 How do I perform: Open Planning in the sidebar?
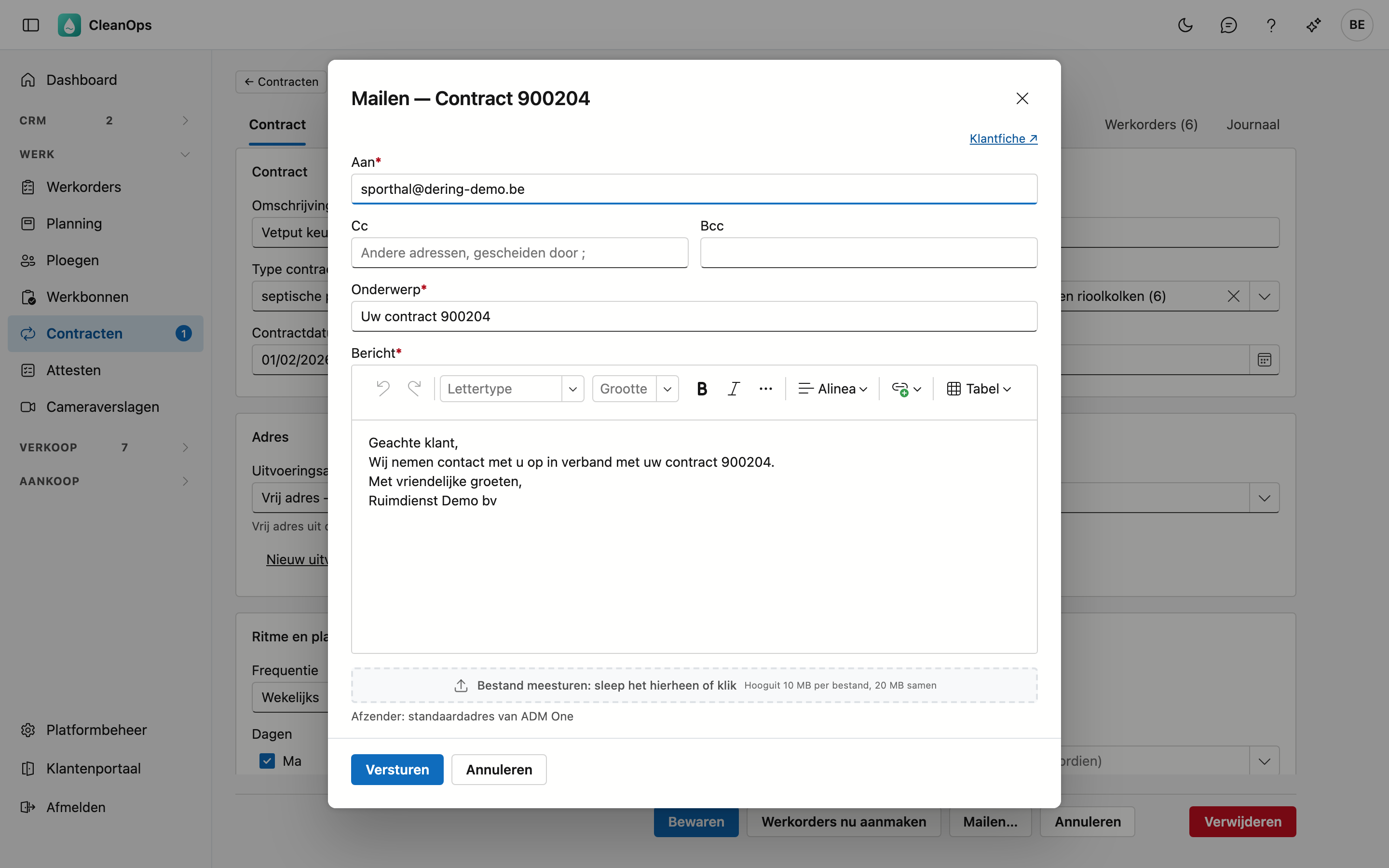coord(105,223)
